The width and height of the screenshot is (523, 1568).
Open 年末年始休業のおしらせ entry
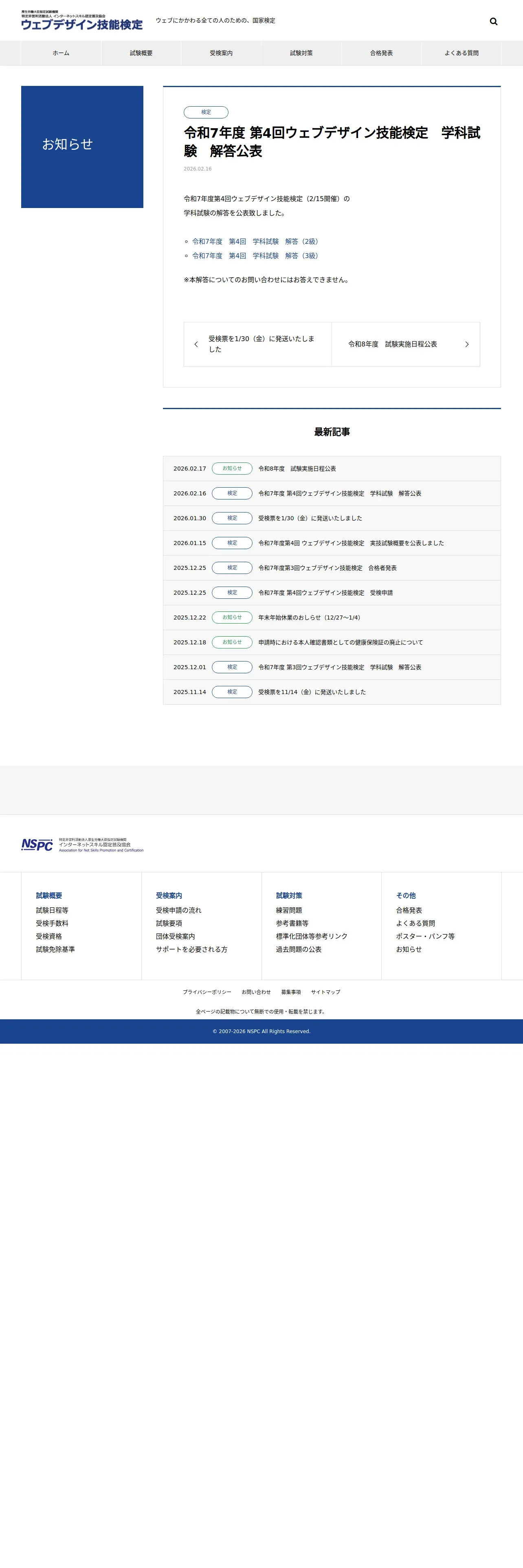[x=309, y=618]
